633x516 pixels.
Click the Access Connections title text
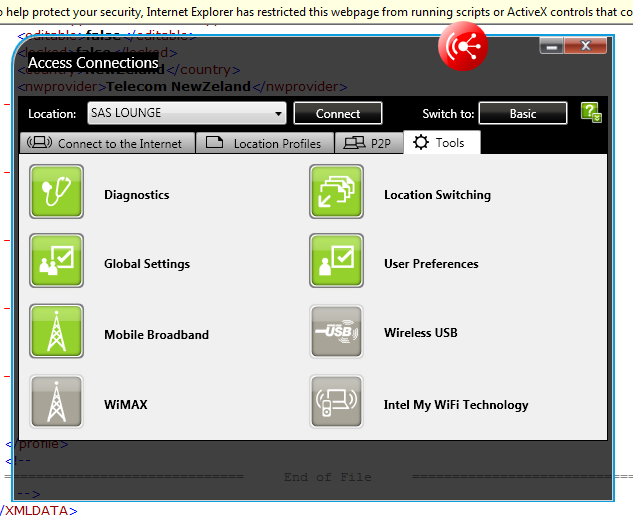point(93,63)
